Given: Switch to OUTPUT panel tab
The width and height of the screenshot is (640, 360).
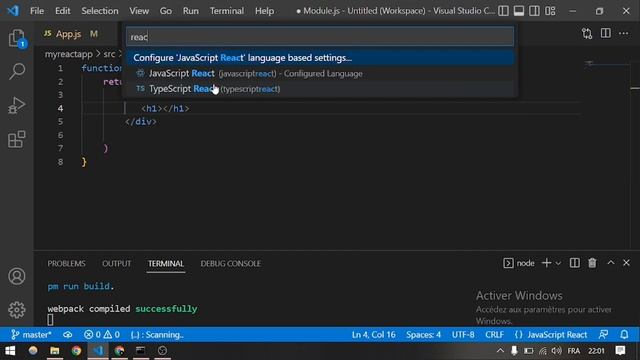Looking at the screenshot, I should (x=116, y=264).
